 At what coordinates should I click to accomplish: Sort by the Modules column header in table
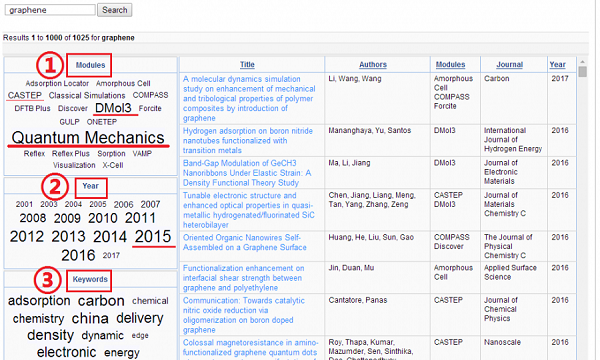click(450, 65)
